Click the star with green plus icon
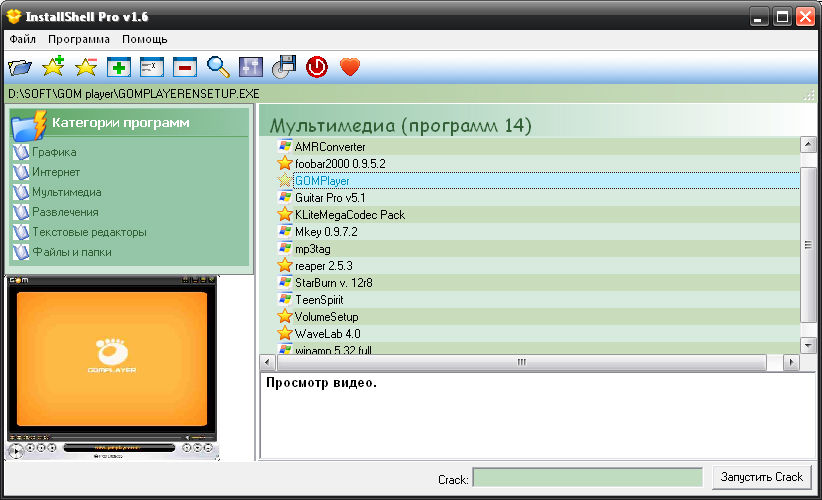The width and height of the screenshot is (822, 500). click(53, 66)
